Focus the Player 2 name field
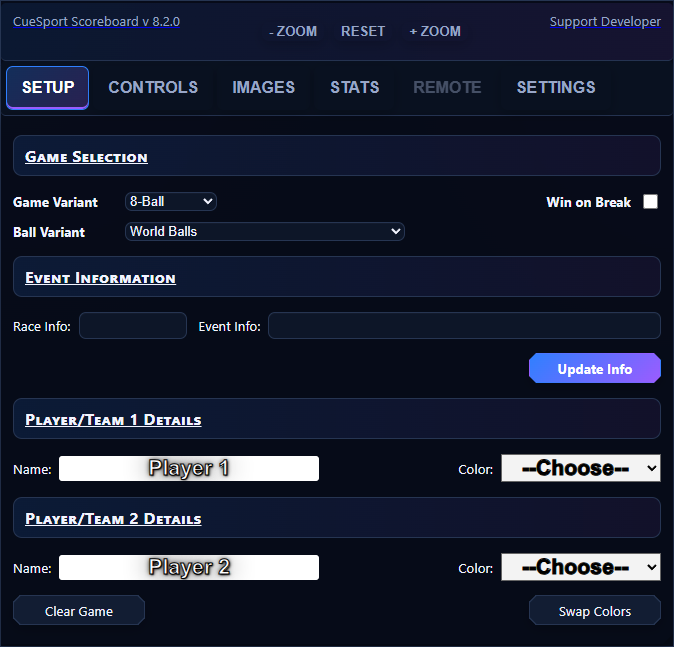 [189, 567]
